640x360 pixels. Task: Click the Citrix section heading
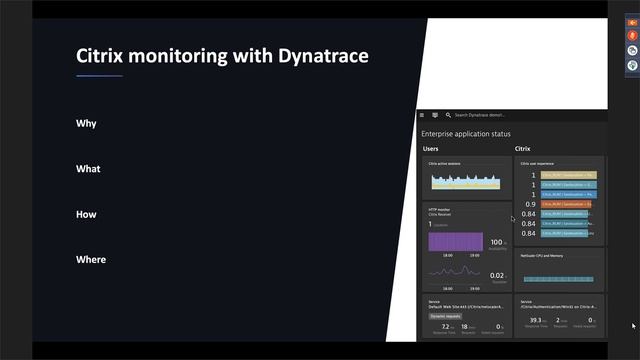tap(522, 149)
